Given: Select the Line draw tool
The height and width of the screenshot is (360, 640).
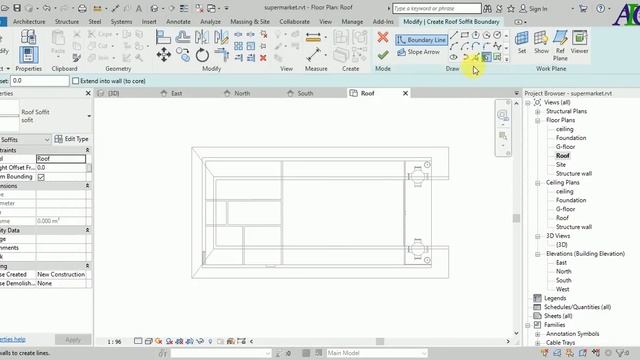Looking at the screenshot, I should click(x=454, y=35).
